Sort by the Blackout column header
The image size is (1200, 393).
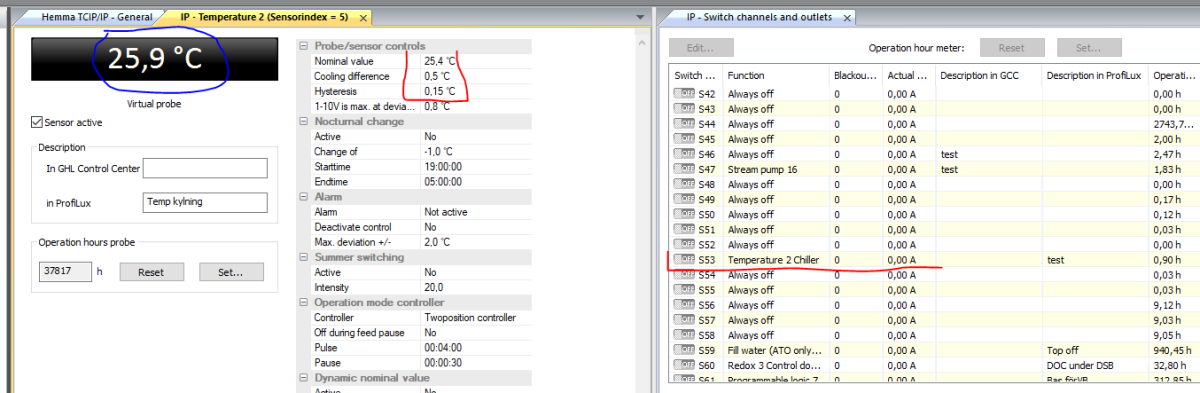tap(855, 76)
